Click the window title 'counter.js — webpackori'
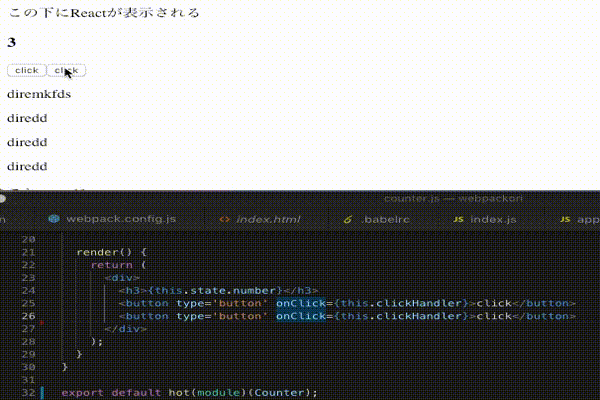Image resolution: width=600 pixels, height=400 pixels. click(x=453, y=199)
